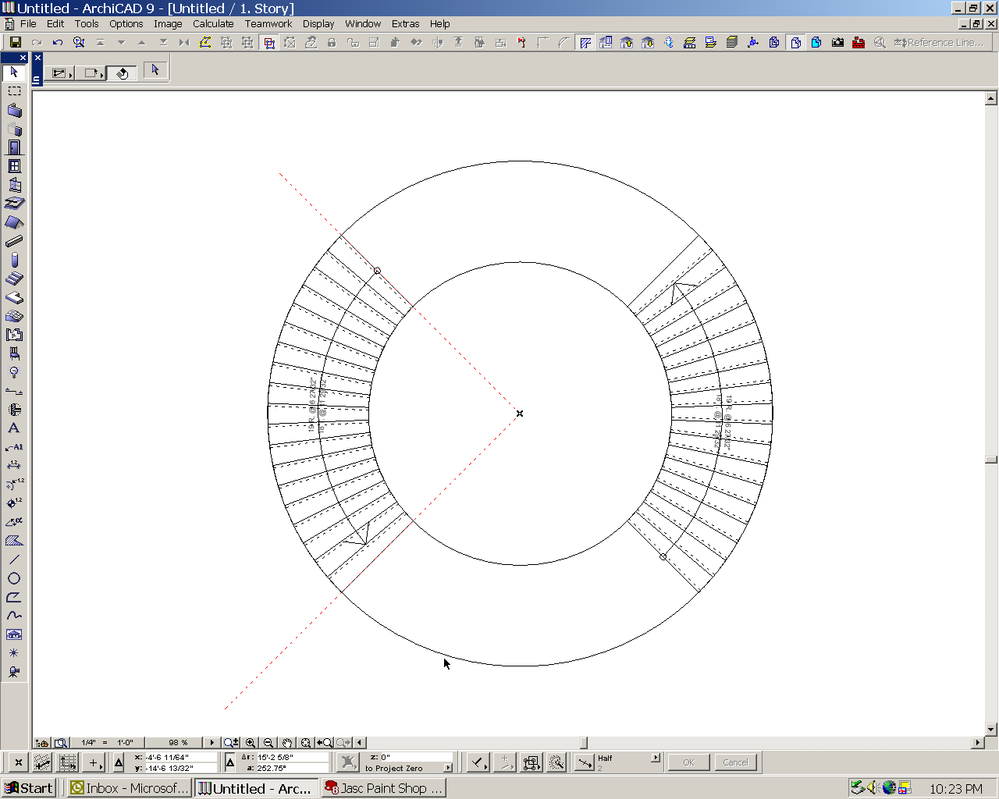999x799 pixels.
Task: Toggle gravity to Project Zero control
Action: (x=348, y=762)
